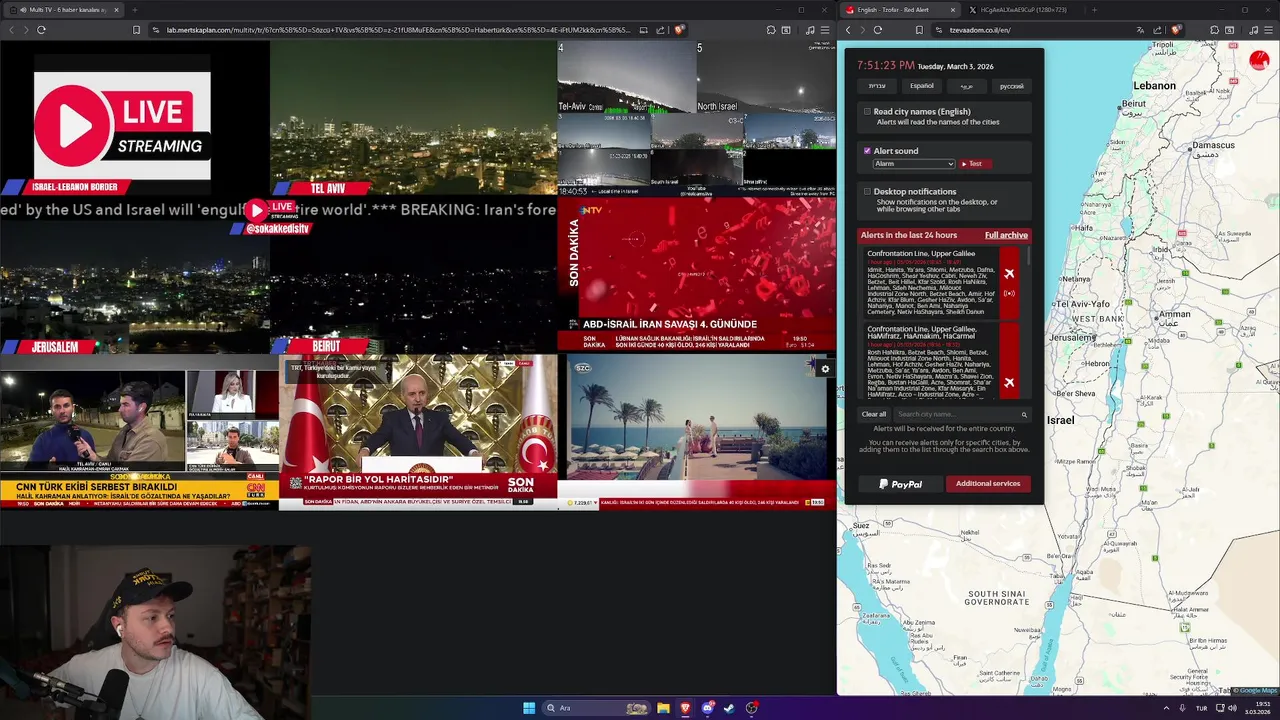Share the tzevaadom.co.il page
Screen dimensions: 1280x720
[x=1159, y=30]
